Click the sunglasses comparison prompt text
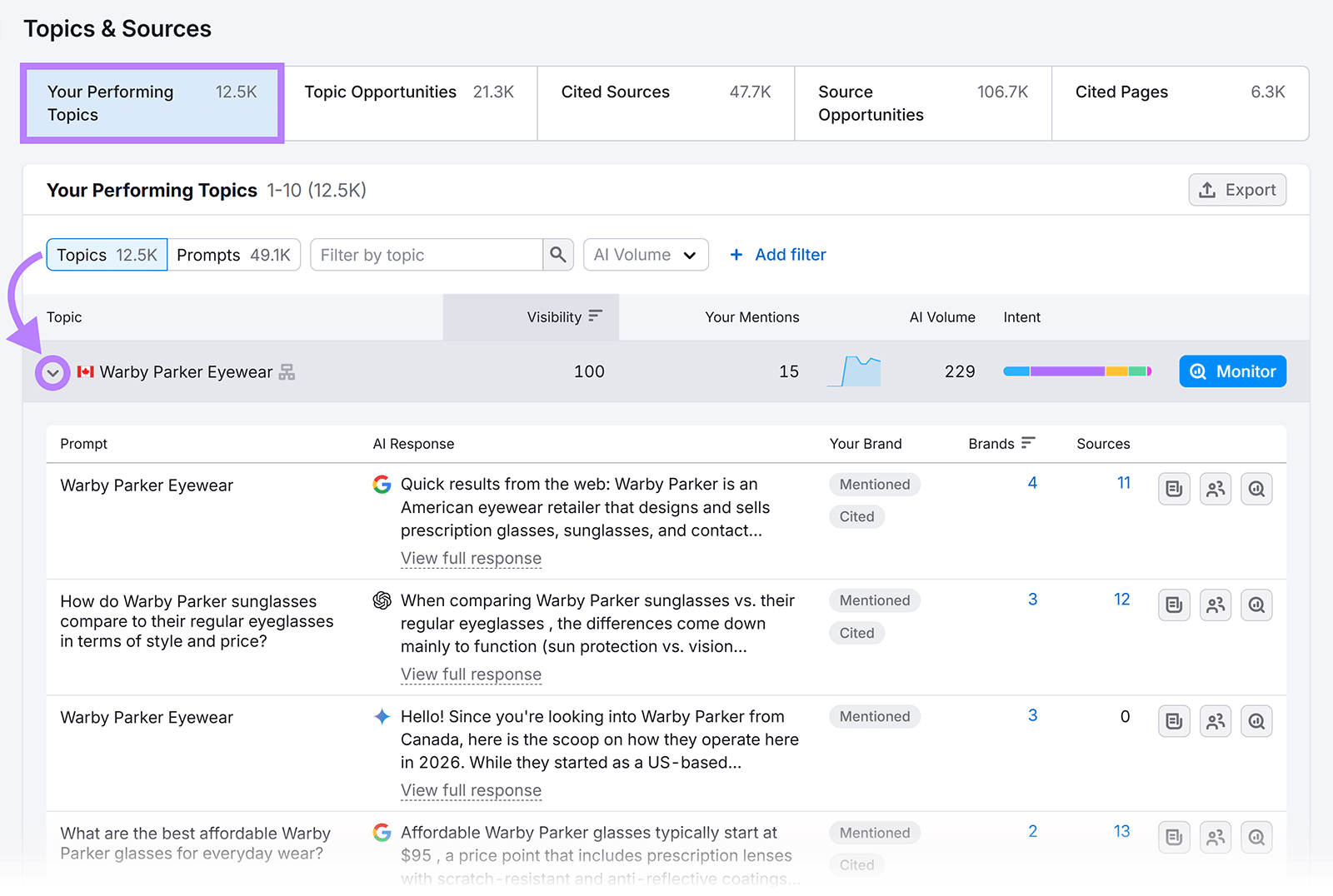This screenshot has width=1333, height=896. [197, 621]
